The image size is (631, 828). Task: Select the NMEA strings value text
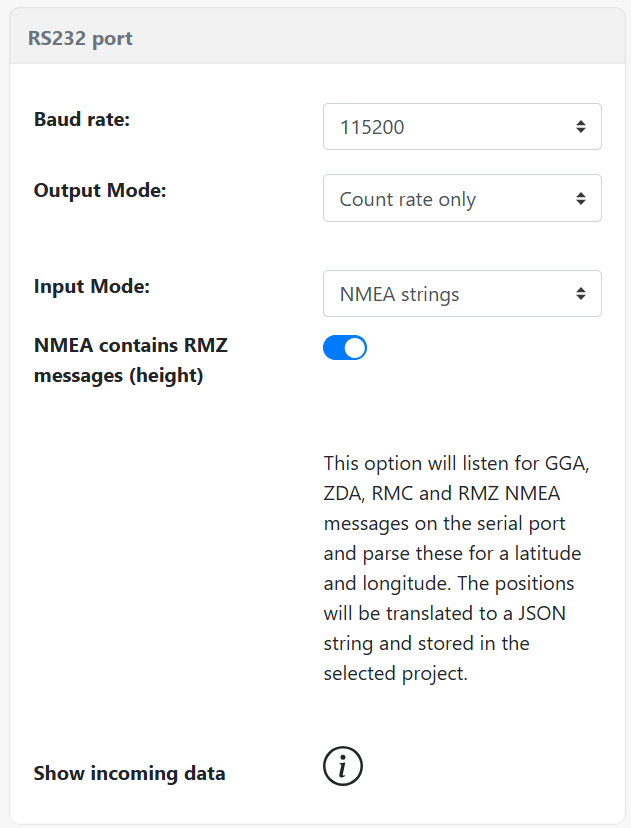[400, 295]
